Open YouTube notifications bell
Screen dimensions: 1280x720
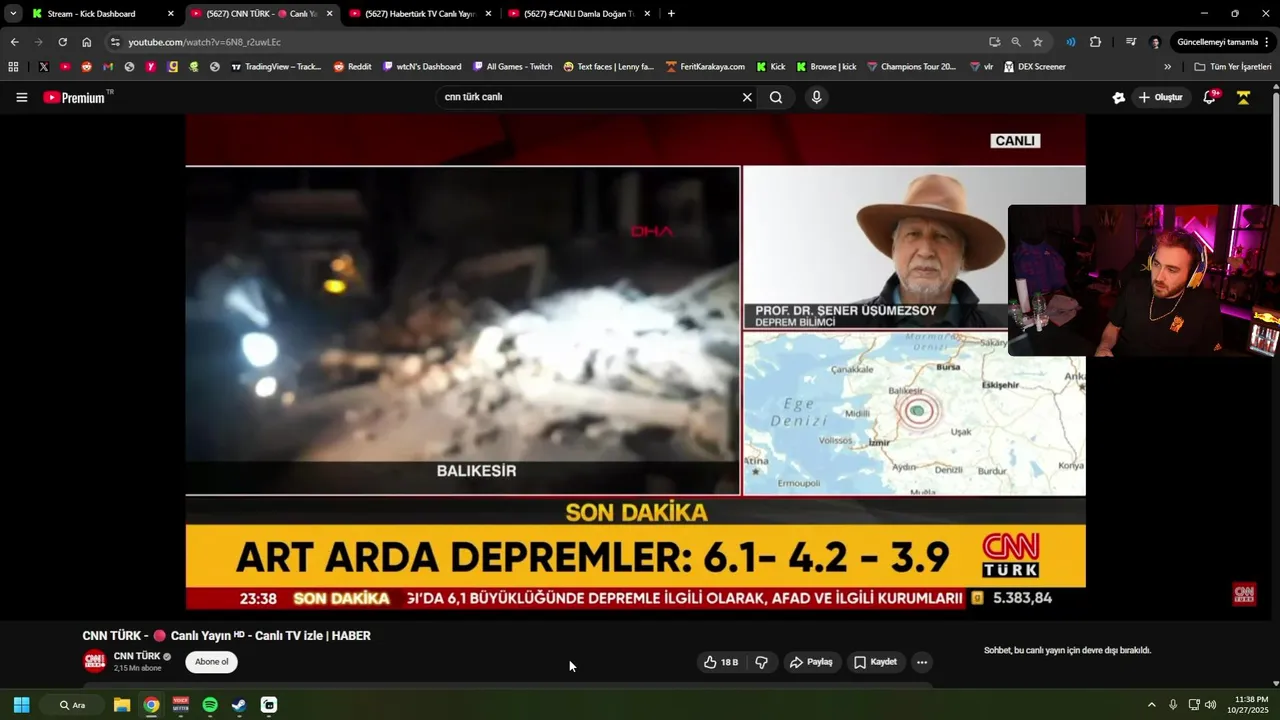[x=1209, y=97]
